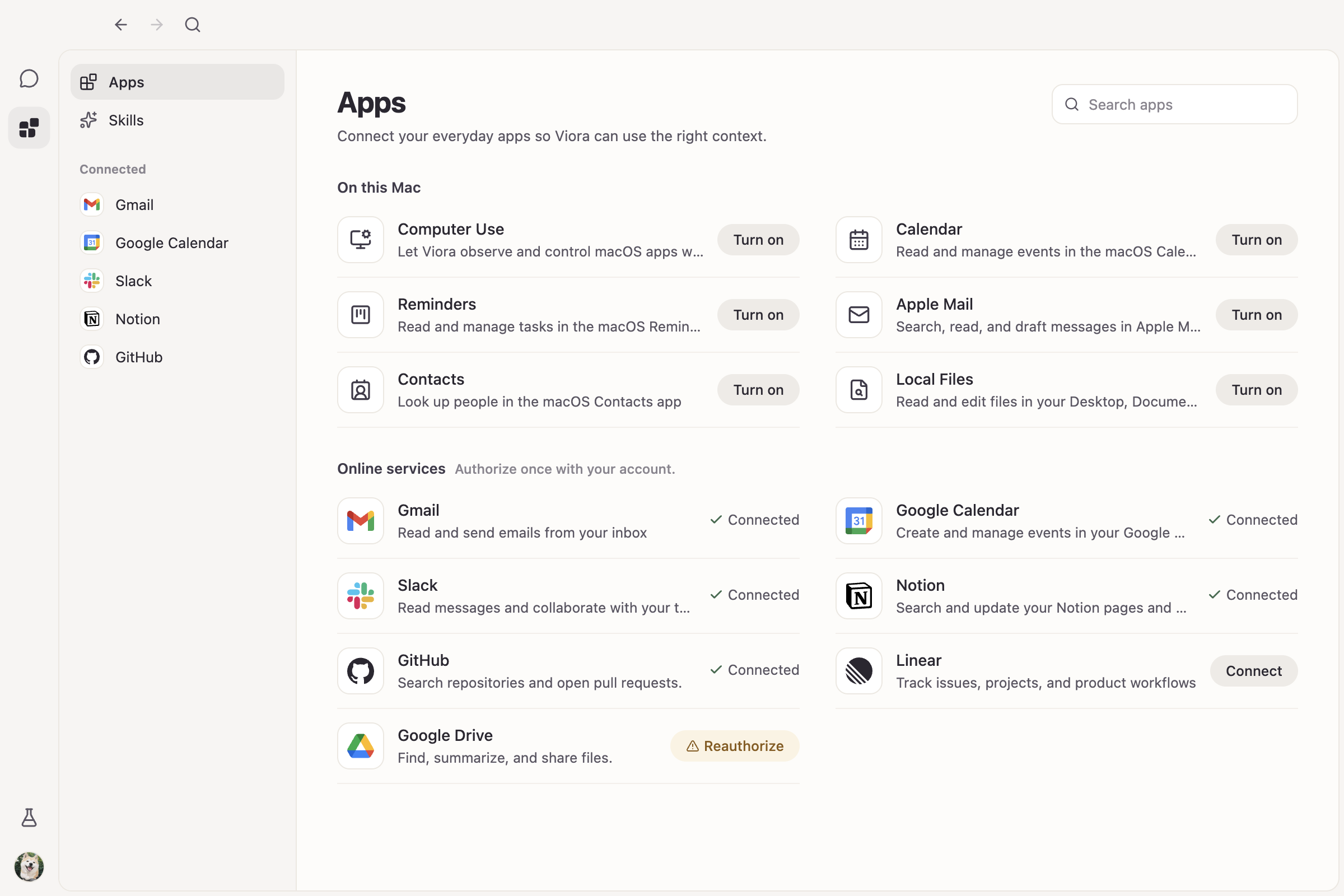Image resolution: width=1344 pixels, height=896 pixels.
Task: Click the Notion logo in Online services
Action: [859, 595]
